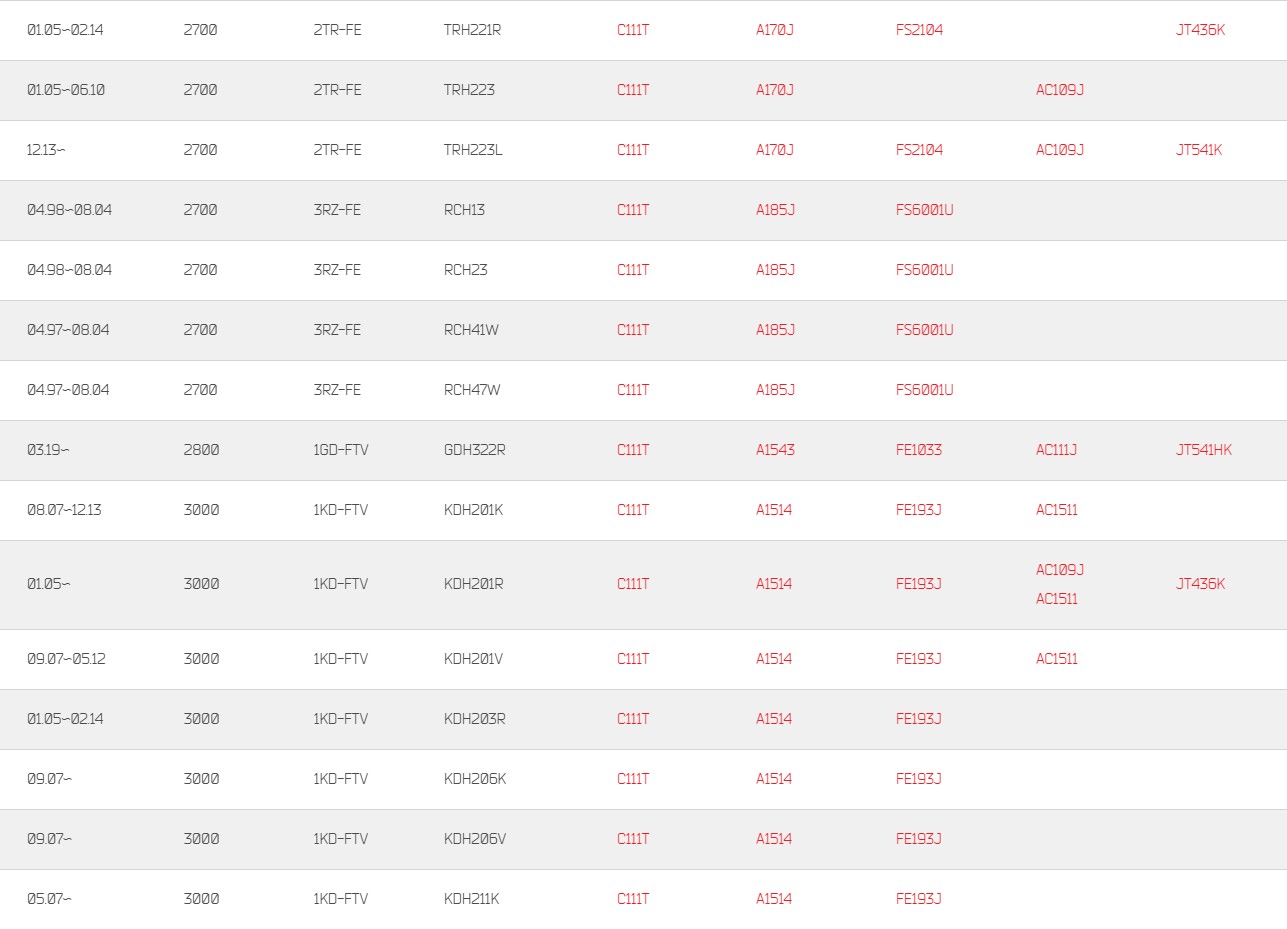This screenshot has width=1287, height=929.
Task: Open C111T link for RCH41W
Action: (x=633, y=330)
